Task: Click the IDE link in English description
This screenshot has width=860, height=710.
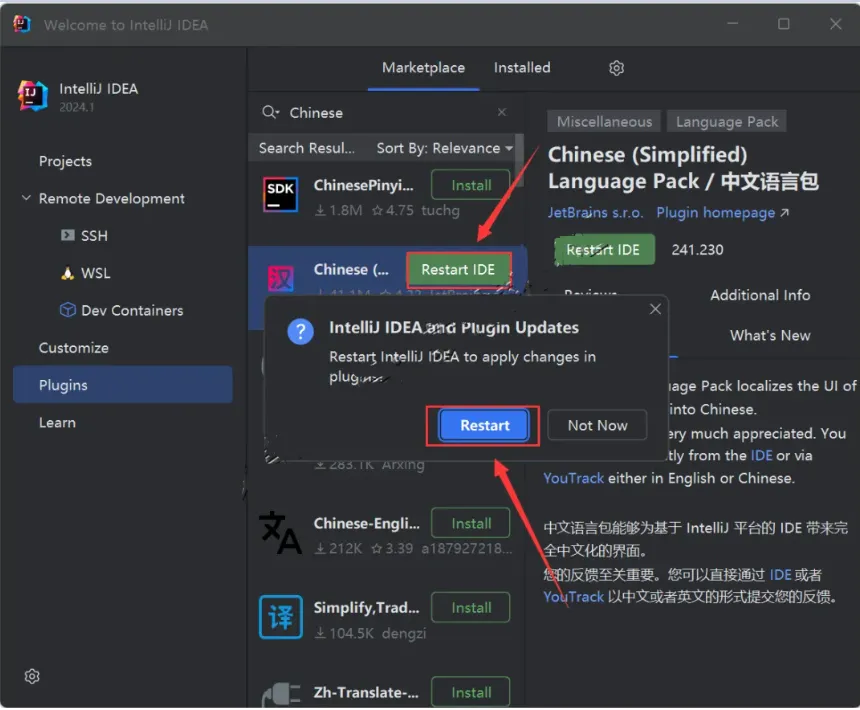Action: pyautogui.click(x=761, y=456)
